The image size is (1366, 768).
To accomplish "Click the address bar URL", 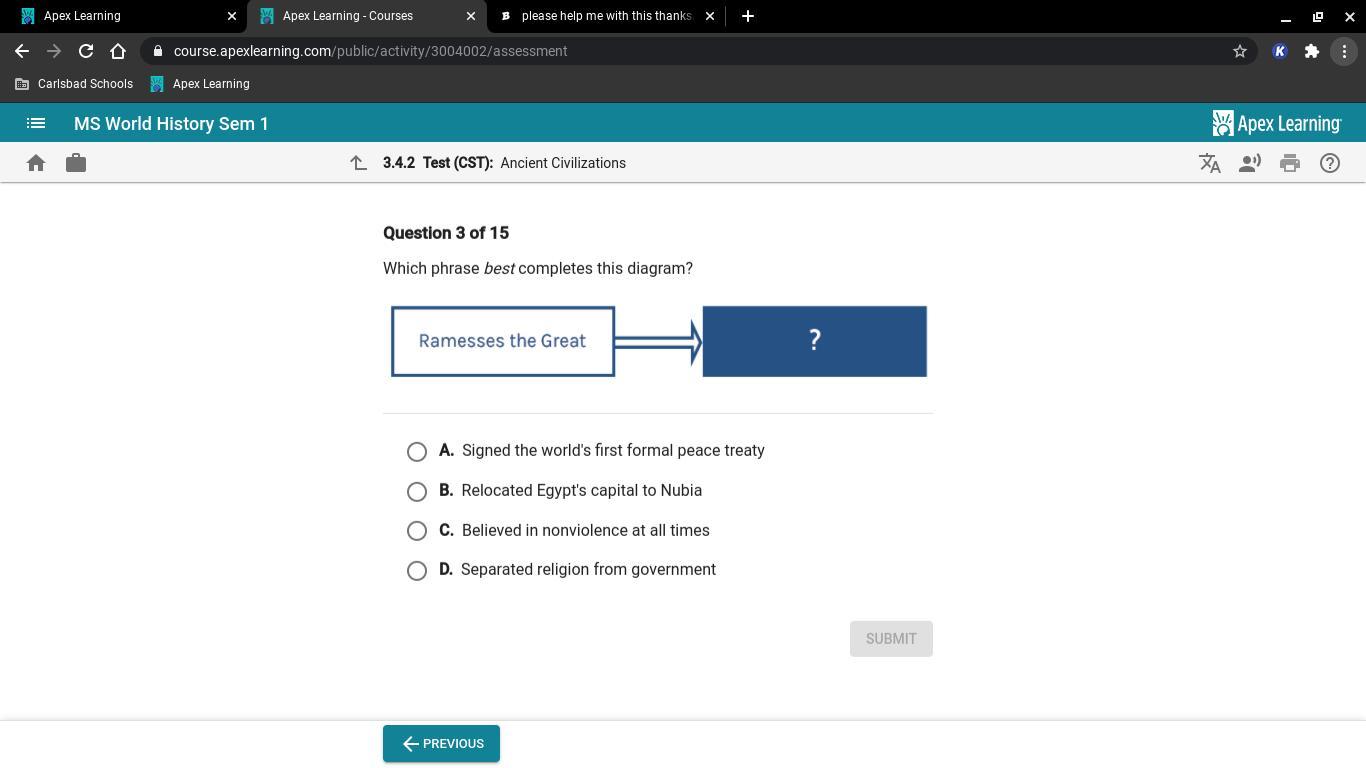I will point(370,51).
